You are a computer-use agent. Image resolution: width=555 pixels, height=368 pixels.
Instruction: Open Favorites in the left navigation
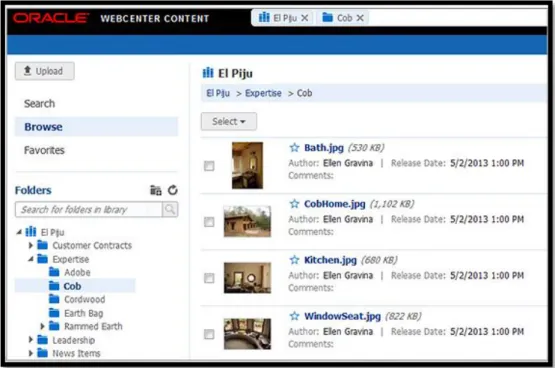44,150
